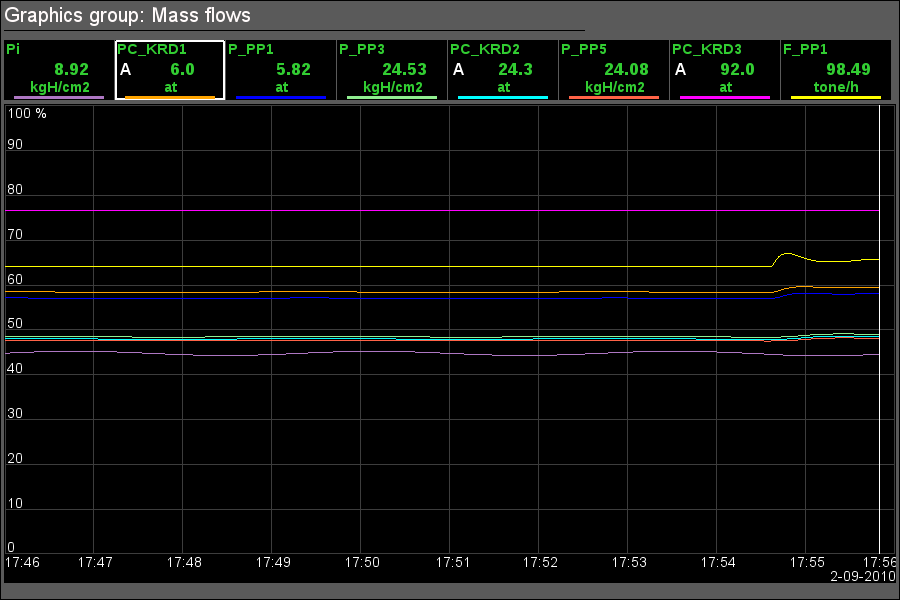Click the 'Graphics group: Mass flows' title
Viewport: 900px width, 600px height.
pos(128,15)
